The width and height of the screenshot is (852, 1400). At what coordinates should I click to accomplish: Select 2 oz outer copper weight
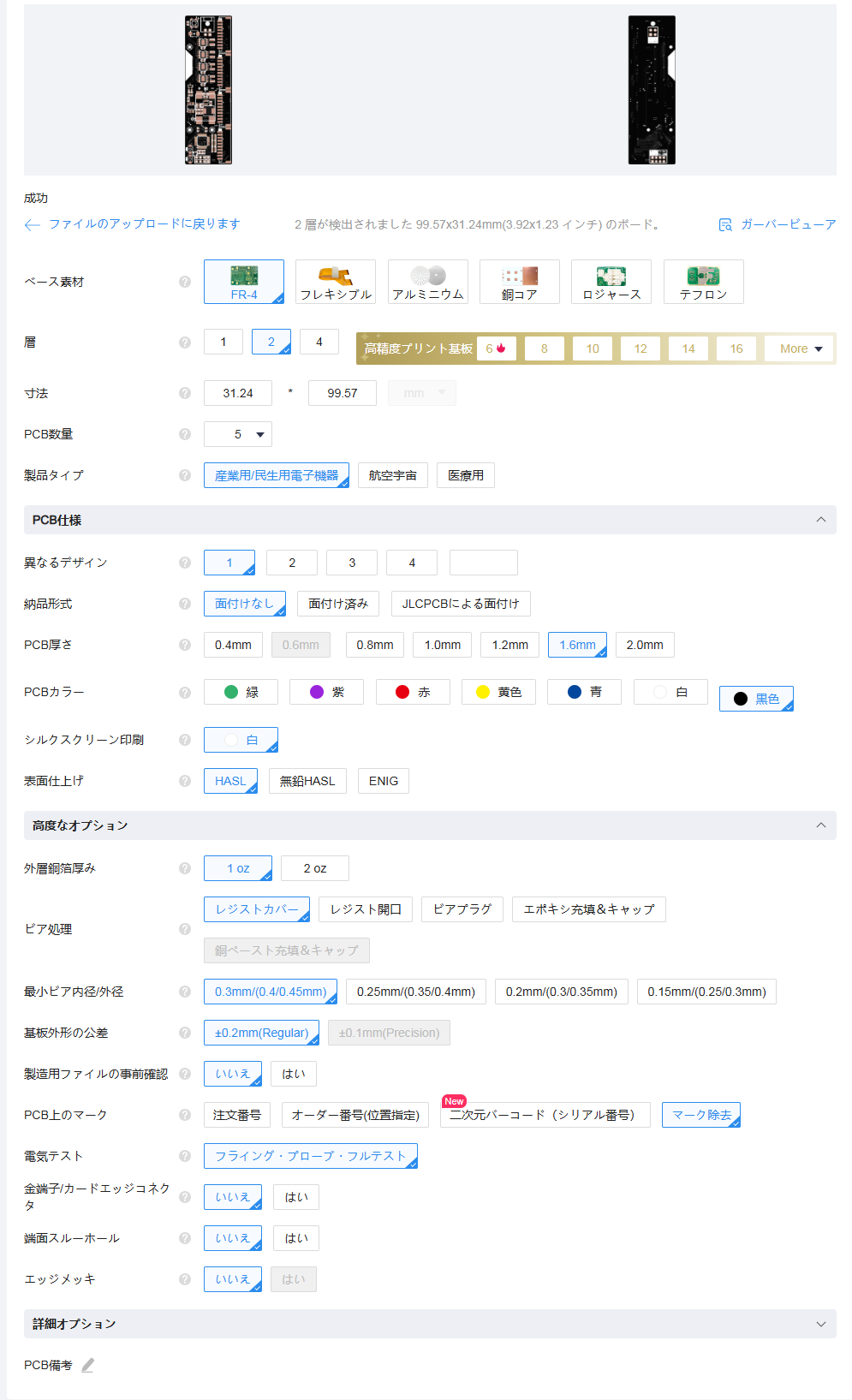pyautogui.click(x=315, y=868)
